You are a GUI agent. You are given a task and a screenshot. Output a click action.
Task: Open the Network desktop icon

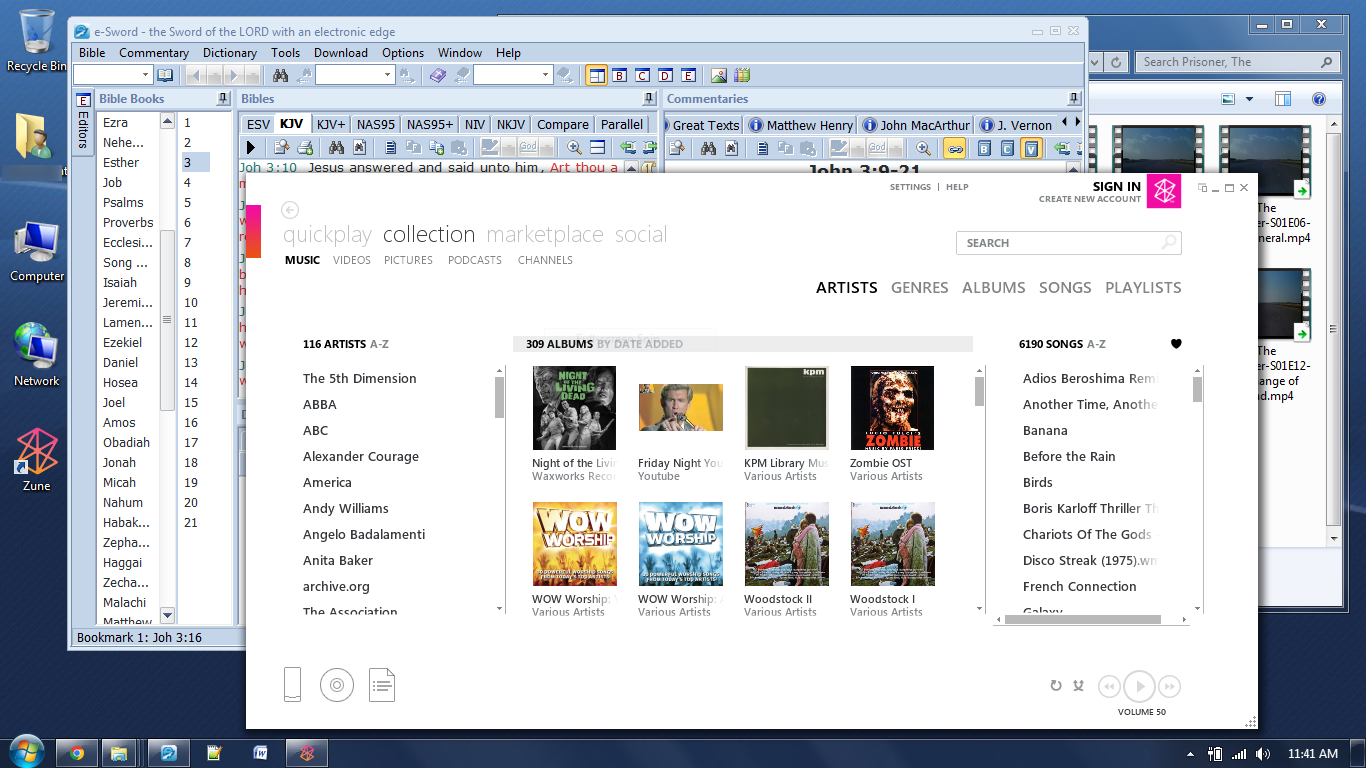(37, 355)
